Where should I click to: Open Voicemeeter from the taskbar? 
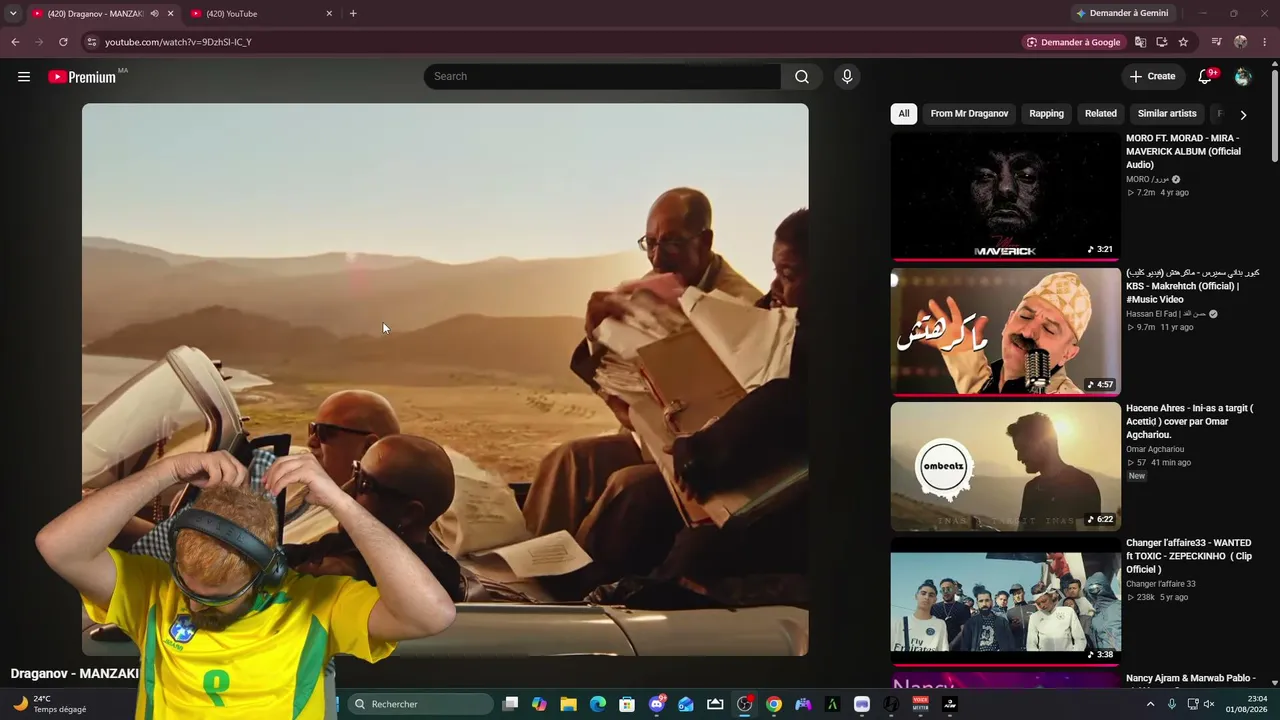(x=920, y=704)
